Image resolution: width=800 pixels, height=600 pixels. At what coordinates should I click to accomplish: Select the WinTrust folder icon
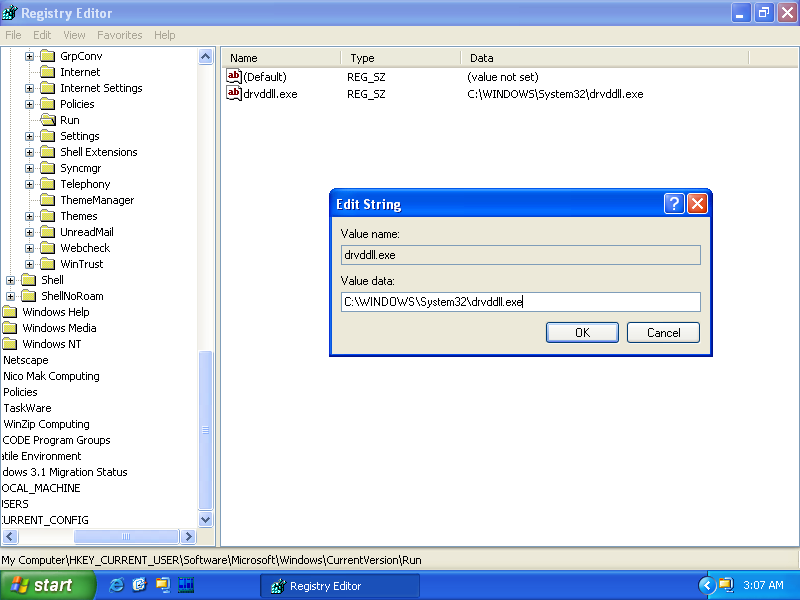click(x=47, y=264)
